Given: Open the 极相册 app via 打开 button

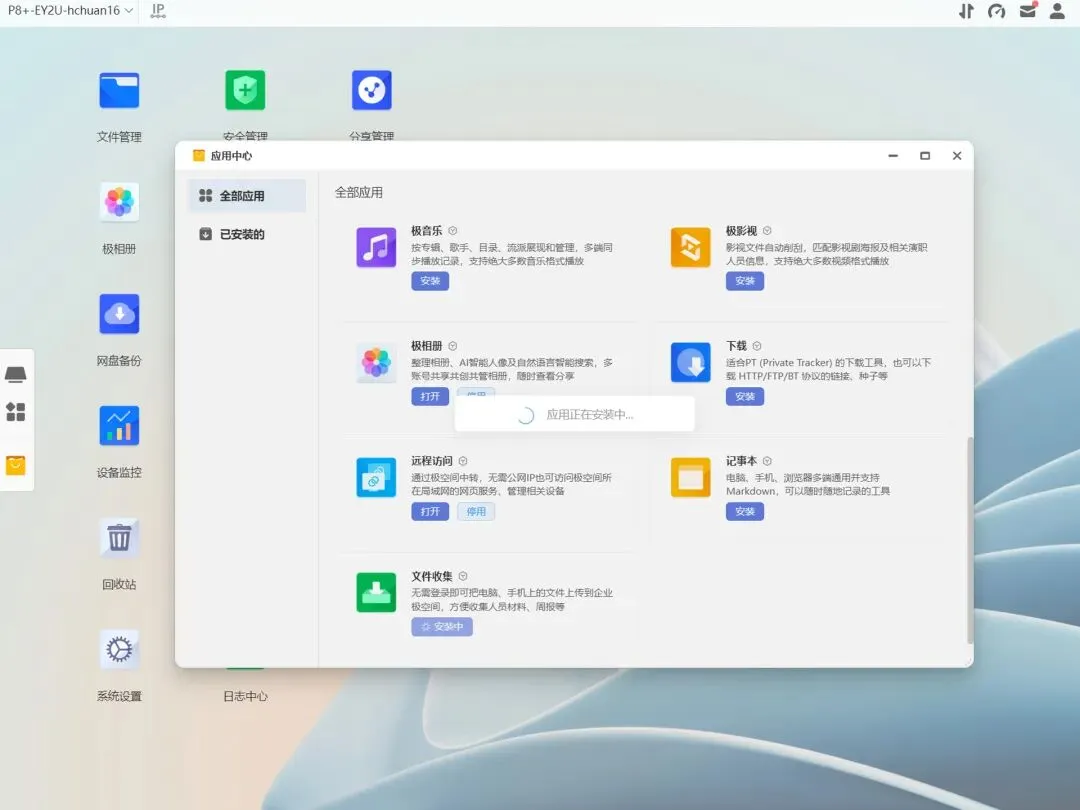Looking at the screenshot, I should tap(430, 397).
